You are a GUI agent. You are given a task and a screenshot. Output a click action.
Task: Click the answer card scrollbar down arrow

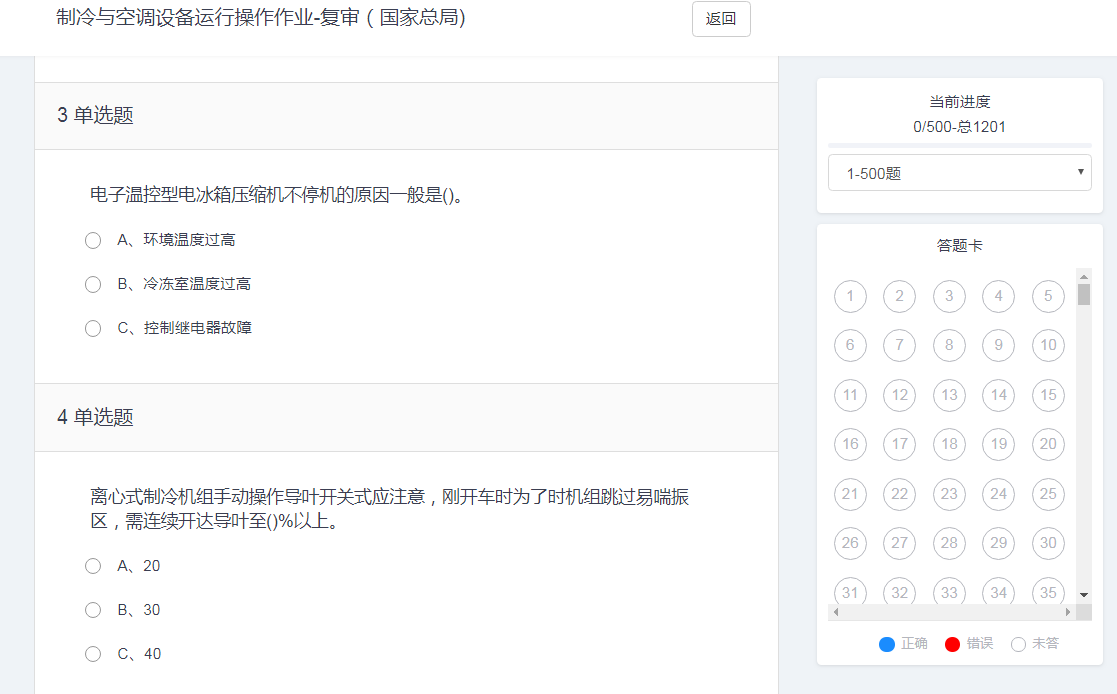pos(1083,597)
